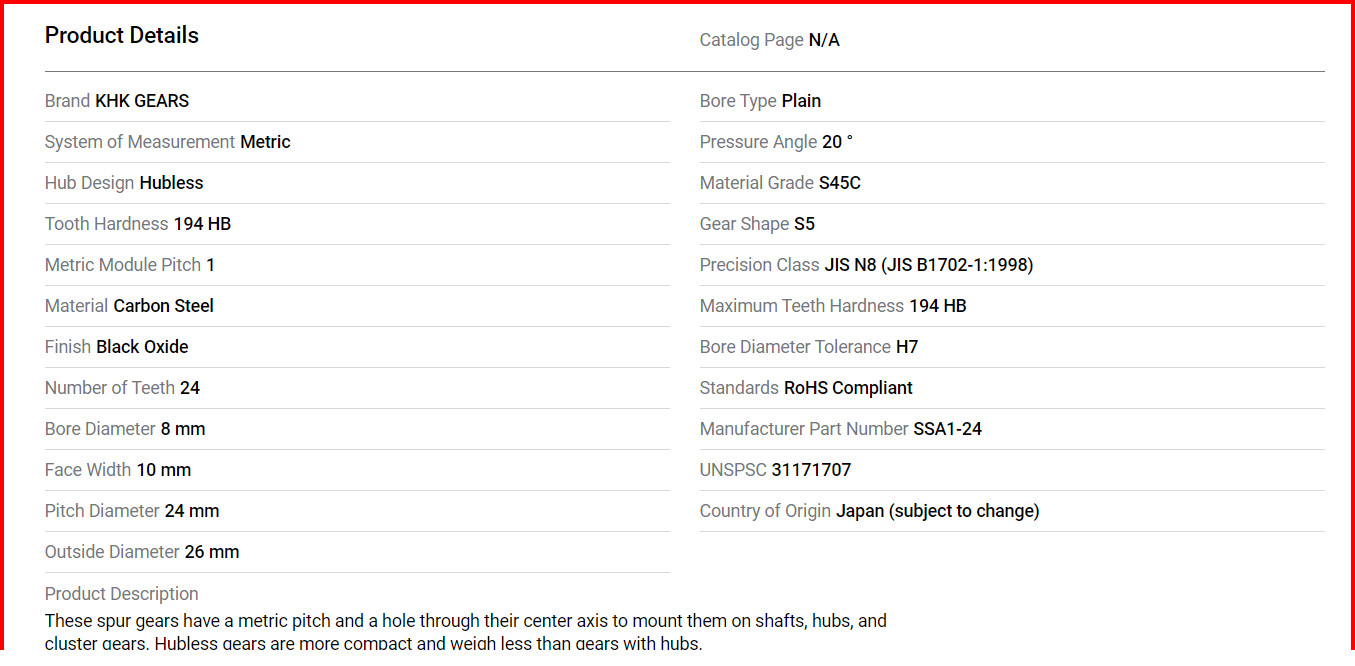
Task: Click the Number of Teeth 24 row
Action: tap(357, 388)
